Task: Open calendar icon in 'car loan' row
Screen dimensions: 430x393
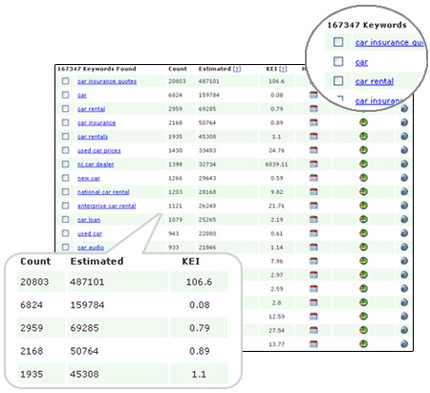Action: pyautogui.click(x=313, y=219)
